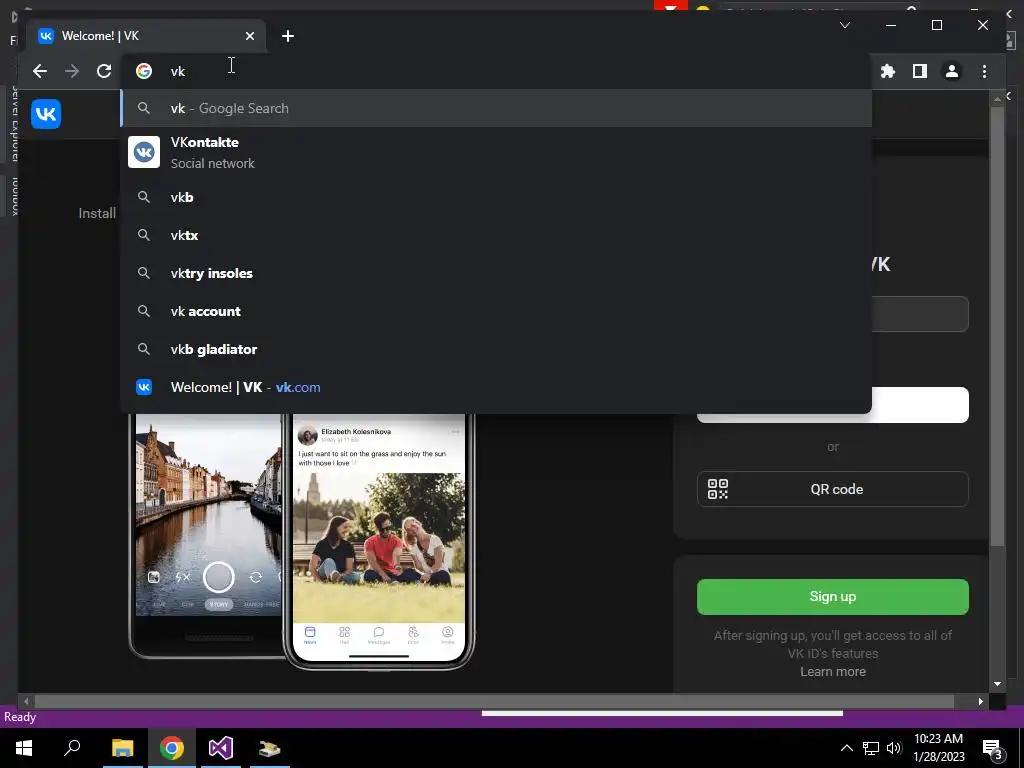This screenshot has width=1024, height=768.
Task: Click the browser forward arrow
Action: pyautogui.click(x=72, y=71)
